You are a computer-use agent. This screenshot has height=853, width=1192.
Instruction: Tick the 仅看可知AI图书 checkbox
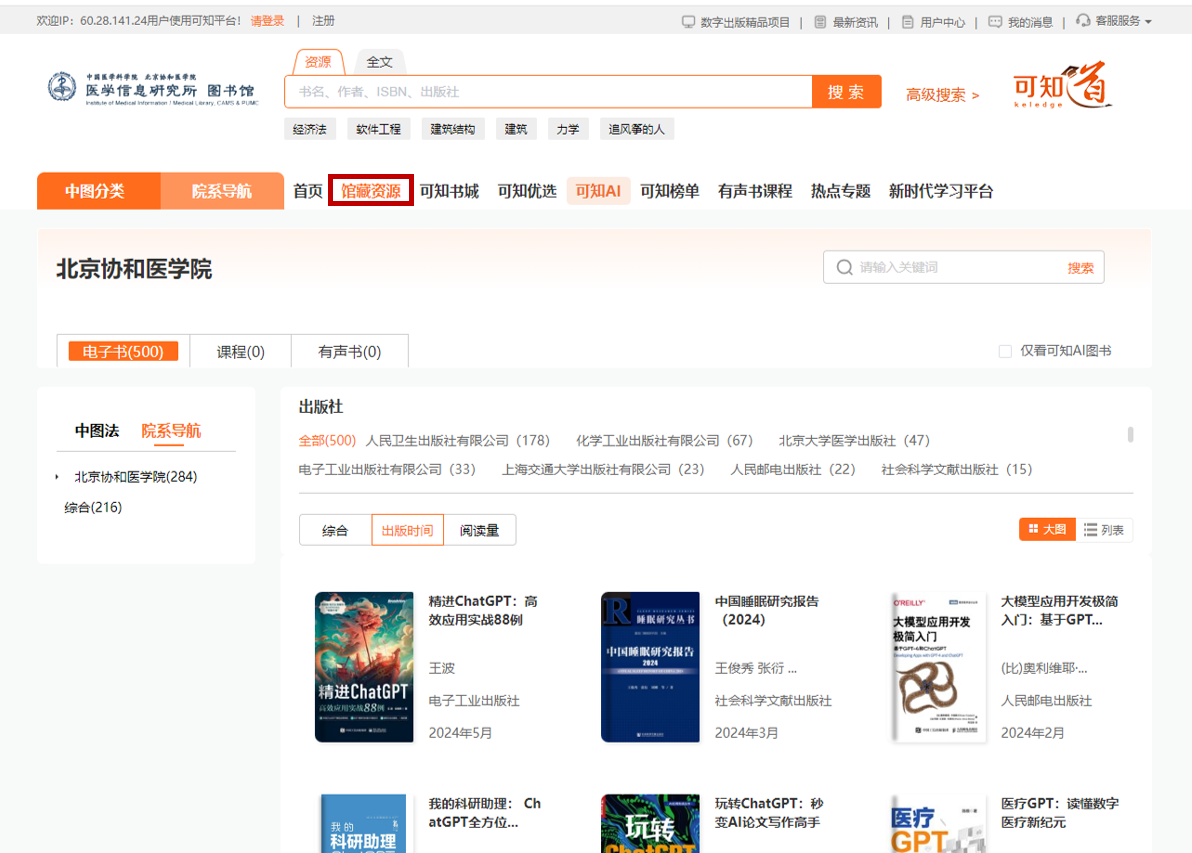point(1005,351)
